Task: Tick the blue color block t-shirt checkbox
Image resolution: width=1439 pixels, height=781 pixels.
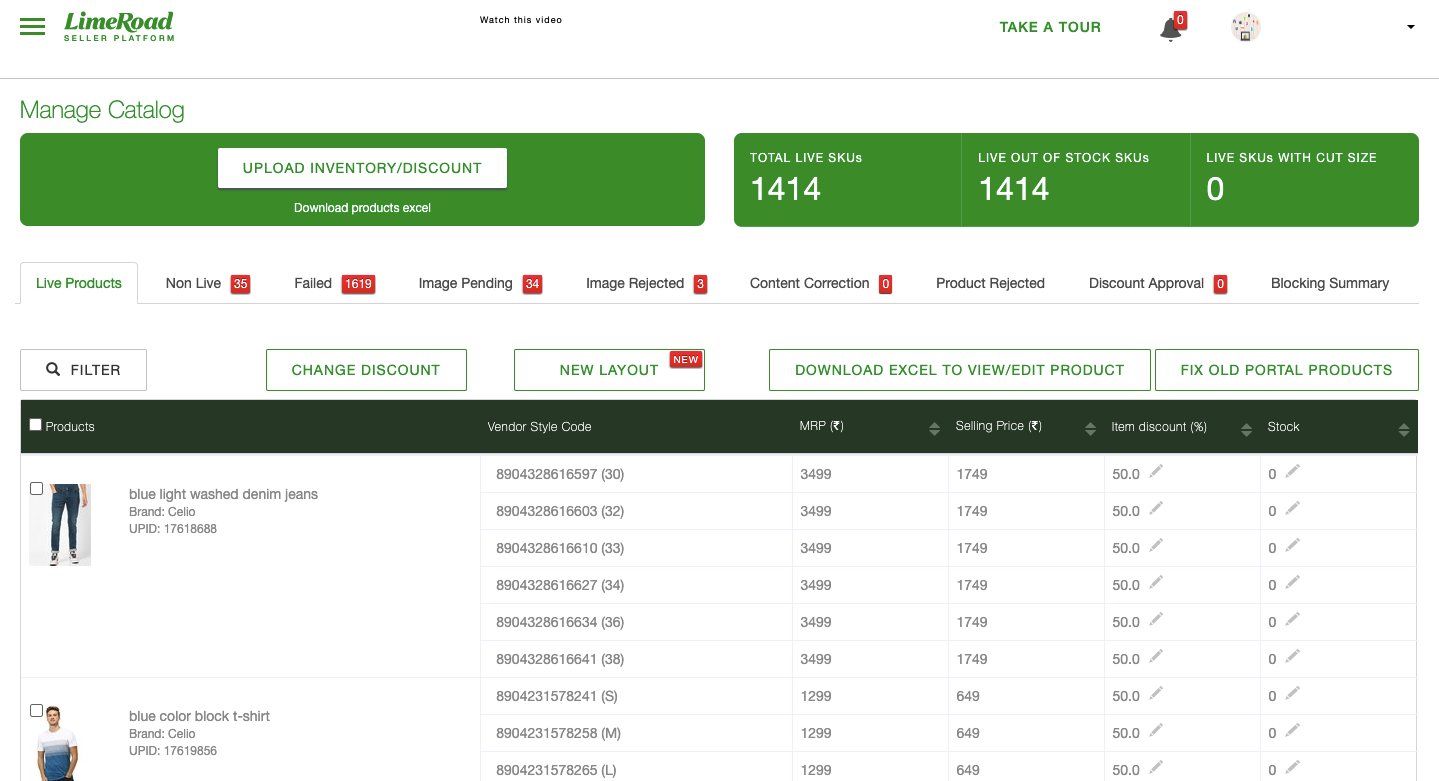Action: pos(37,711)
